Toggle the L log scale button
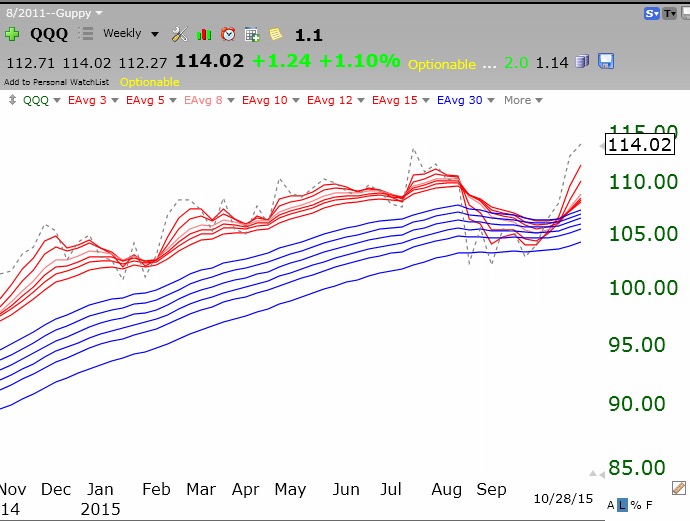Image resolution: width=690 pixels, height=521 pixels. tap(622, 505)
